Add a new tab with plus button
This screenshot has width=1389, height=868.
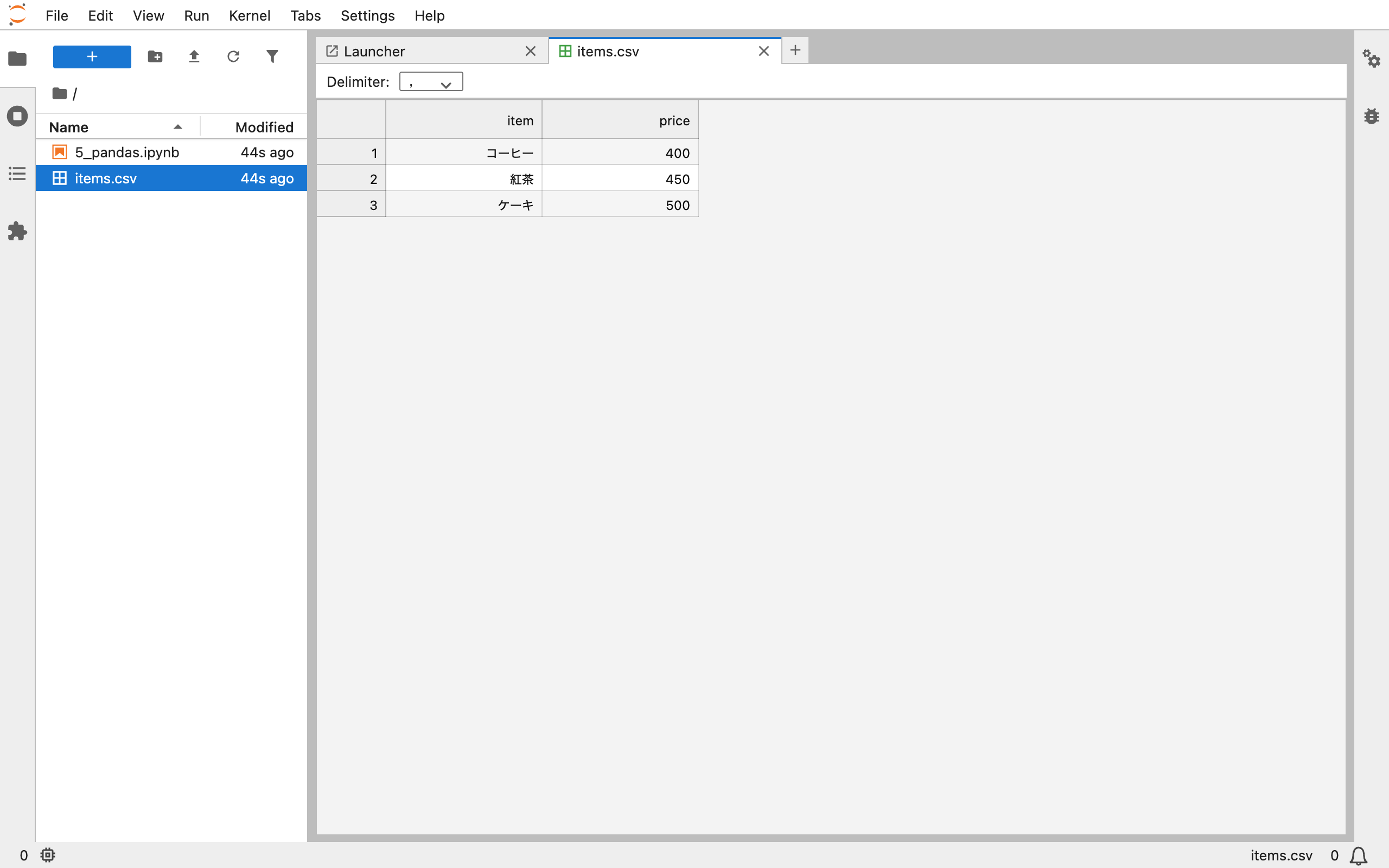[795, 50]
